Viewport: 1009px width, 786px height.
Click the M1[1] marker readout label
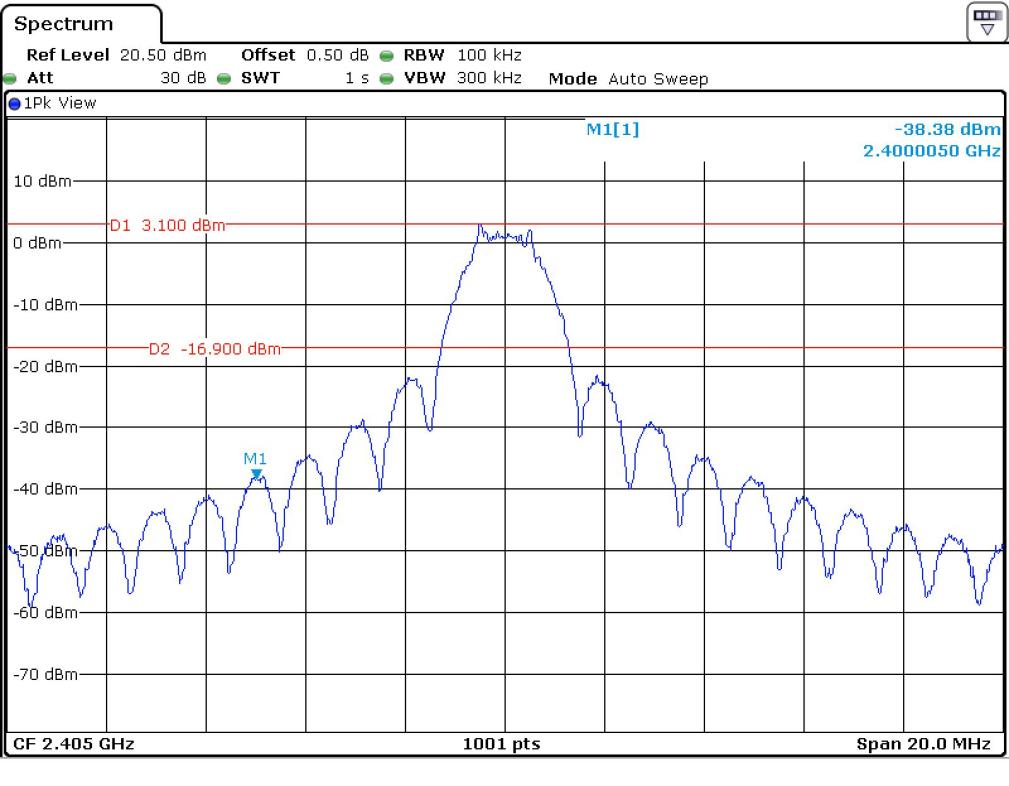click(x=613, y=129)
